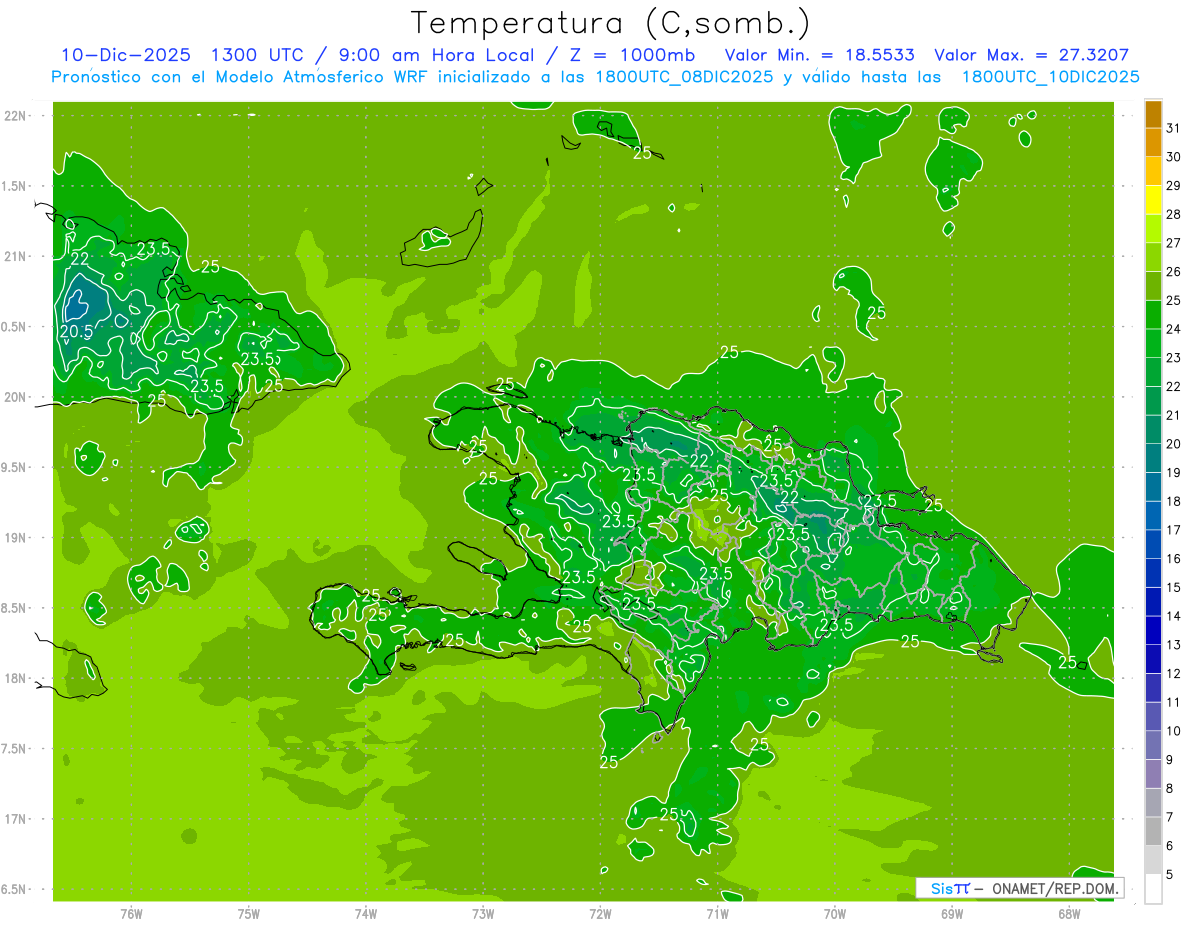Click the "72W" longitude axis label
The height and width of the screenshot is (927, 1200).
point(600,914)
